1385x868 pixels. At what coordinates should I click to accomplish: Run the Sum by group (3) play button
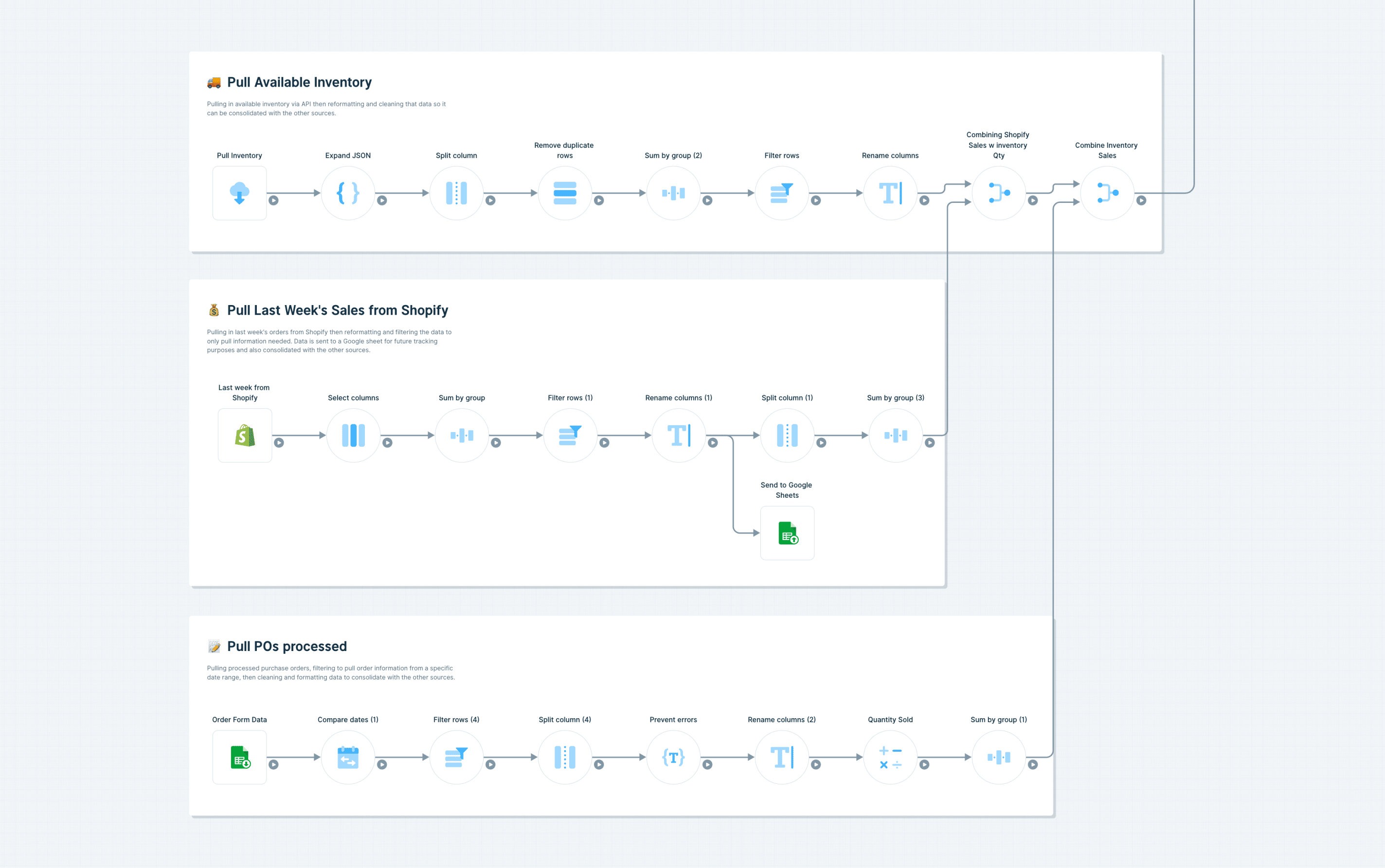click(x=930, y=443)
